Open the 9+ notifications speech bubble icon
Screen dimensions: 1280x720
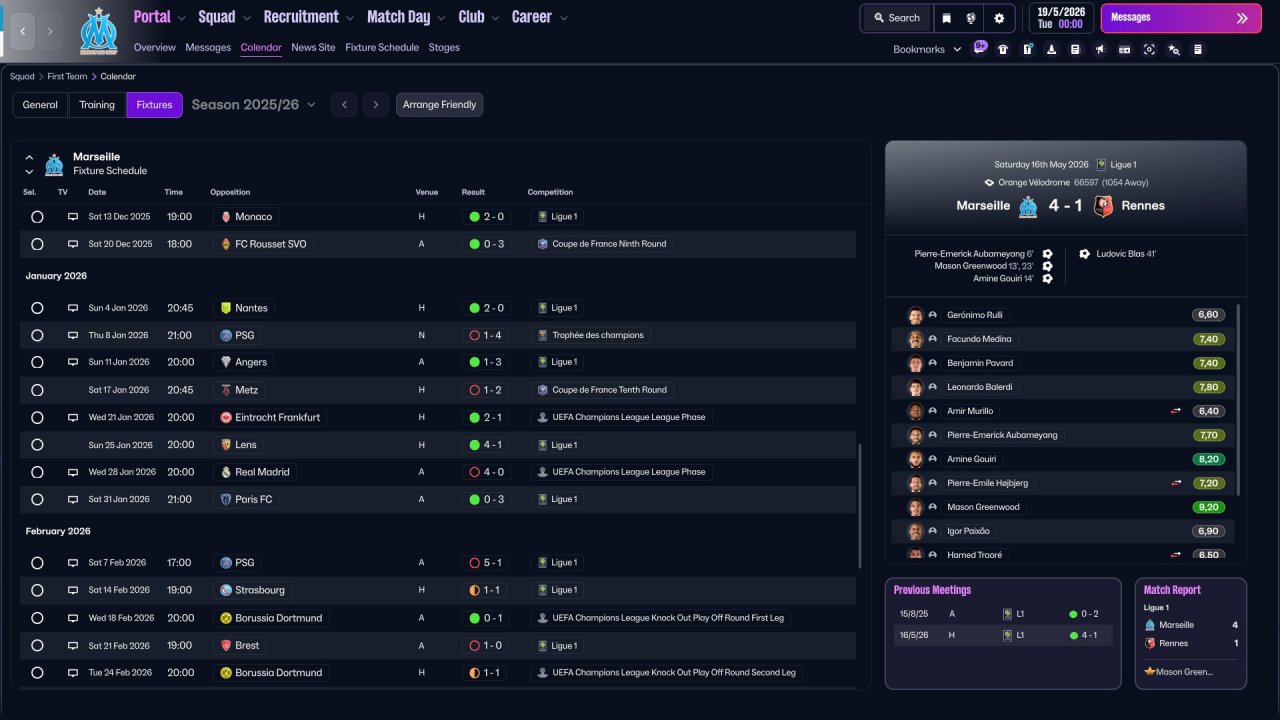point(980,47)
